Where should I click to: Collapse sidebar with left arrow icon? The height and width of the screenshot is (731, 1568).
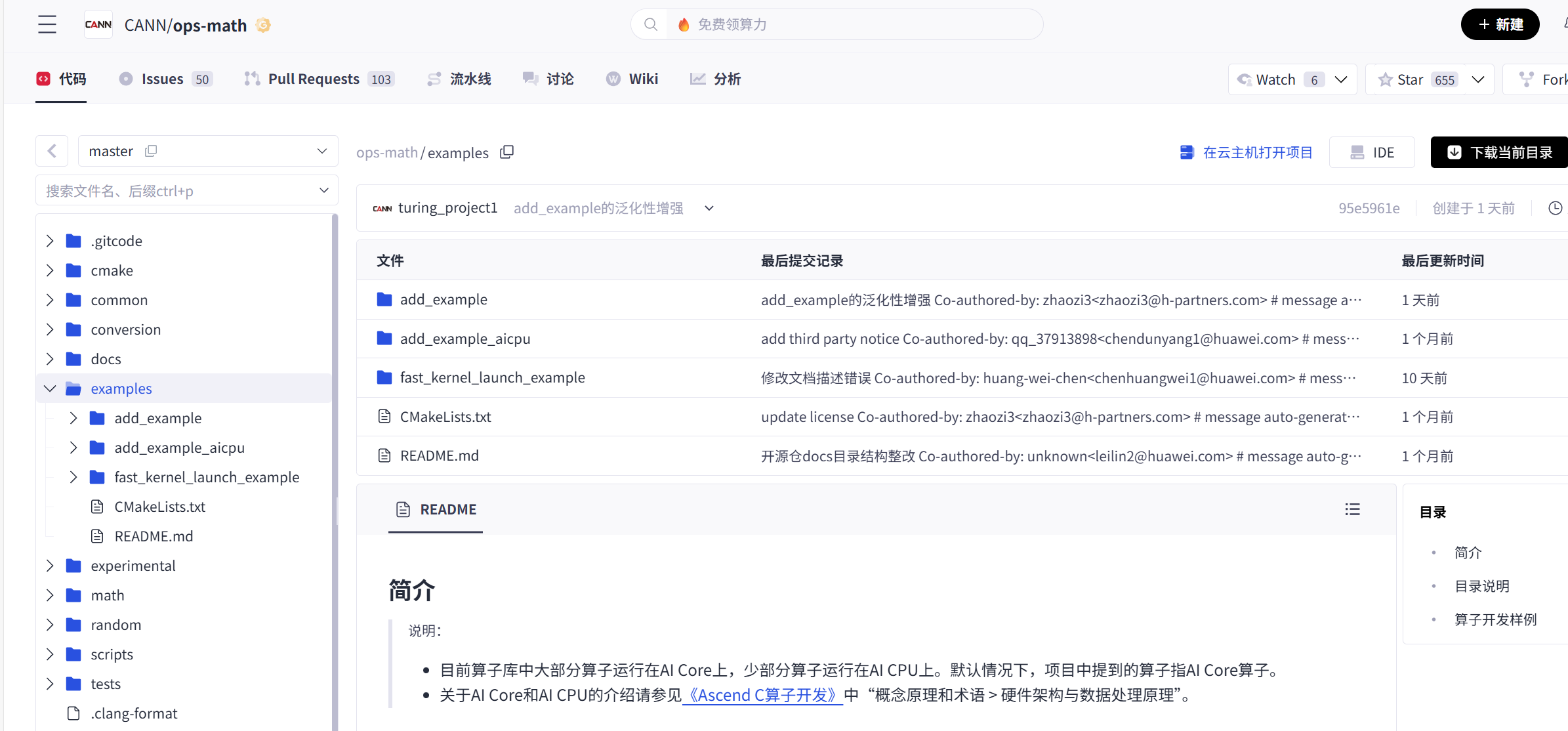pos(52,151)
